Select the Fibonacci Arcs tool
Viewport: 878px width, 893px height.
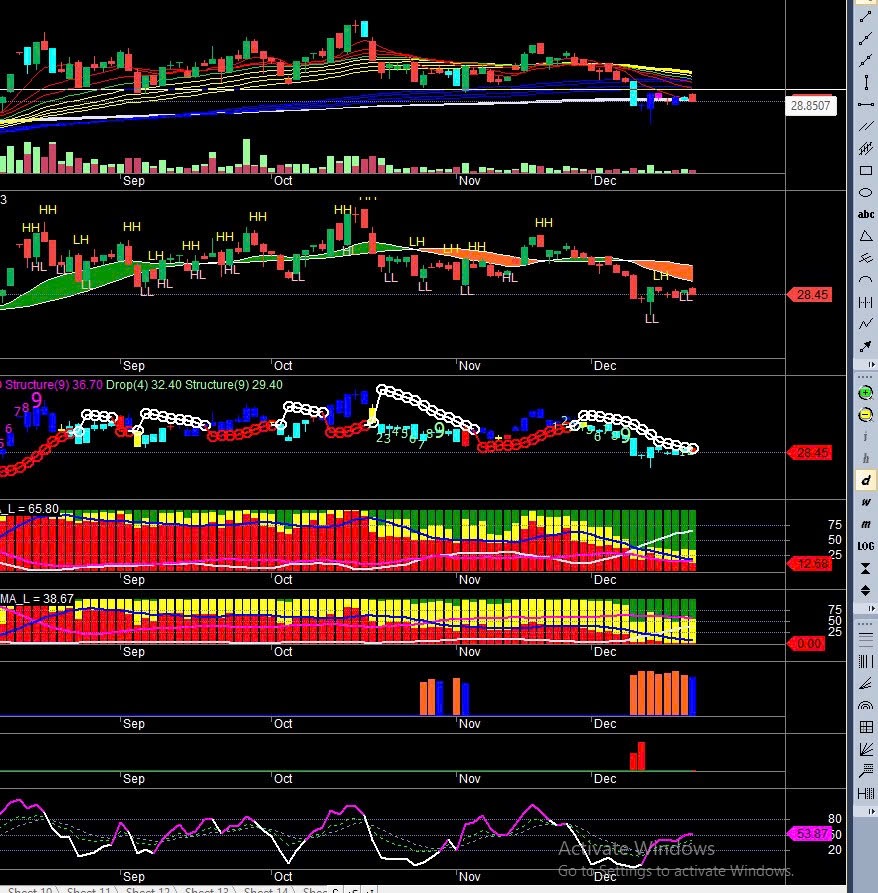click(865, 705)
